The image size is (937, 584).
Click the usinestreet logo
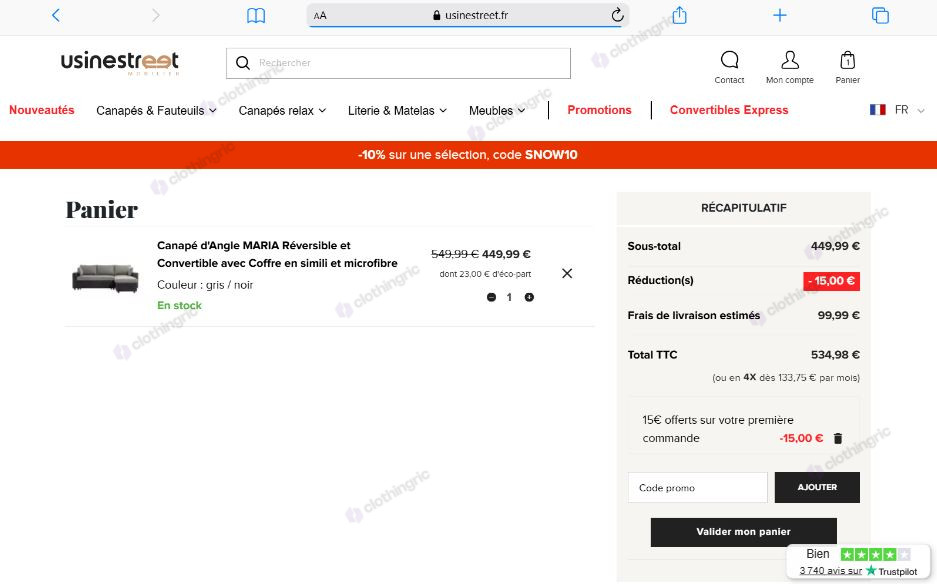[120, 63]
